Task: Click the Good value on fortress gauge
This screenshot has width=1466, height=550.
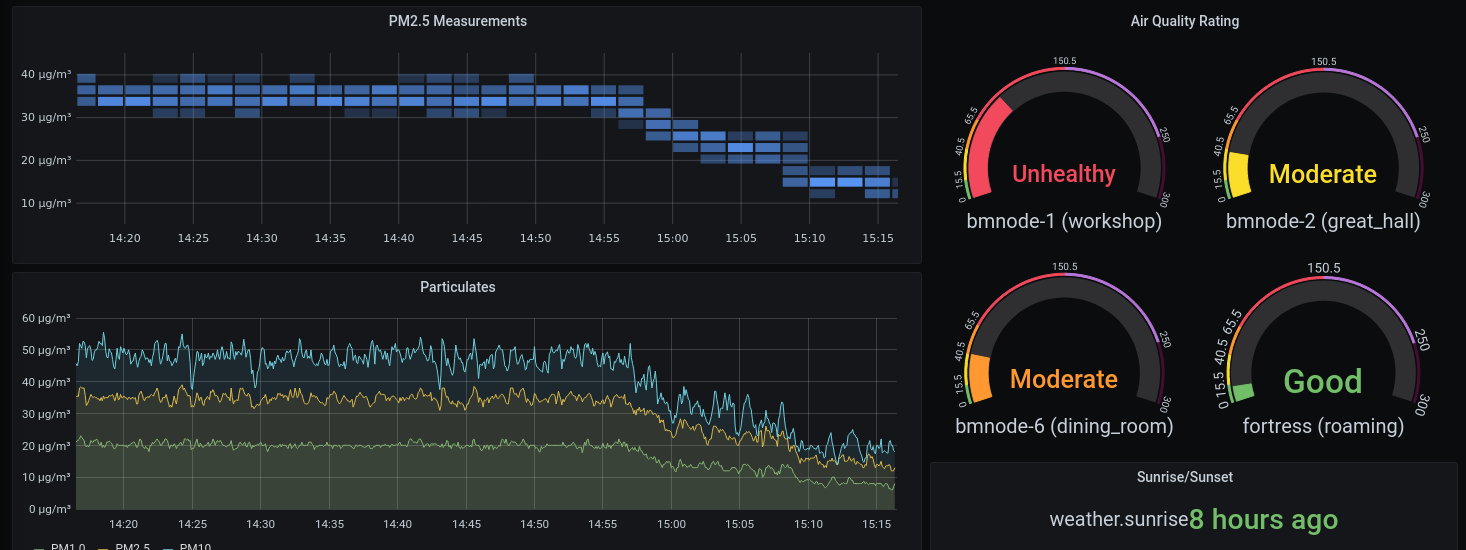Action: coord(1323,381)
